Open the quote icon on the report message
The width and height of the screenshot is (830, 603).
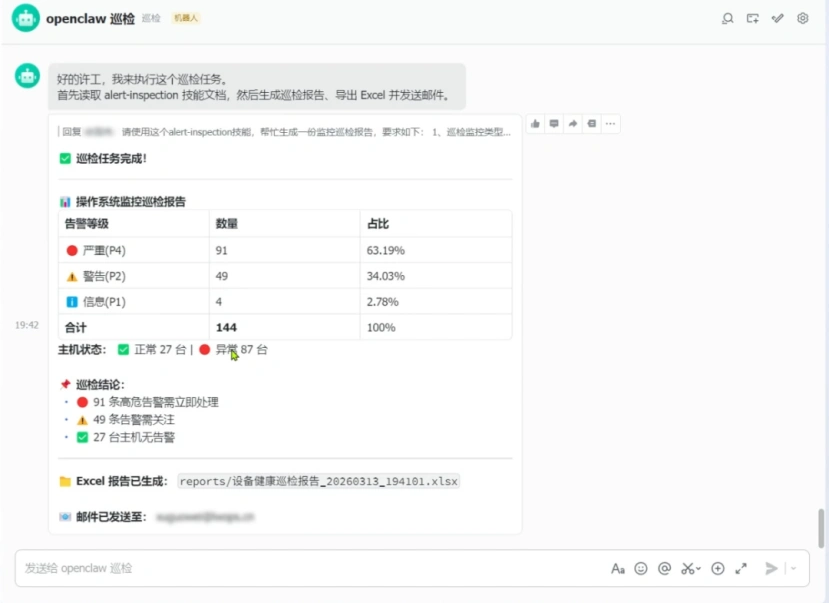pyautogui.click(x=593, y=123)
